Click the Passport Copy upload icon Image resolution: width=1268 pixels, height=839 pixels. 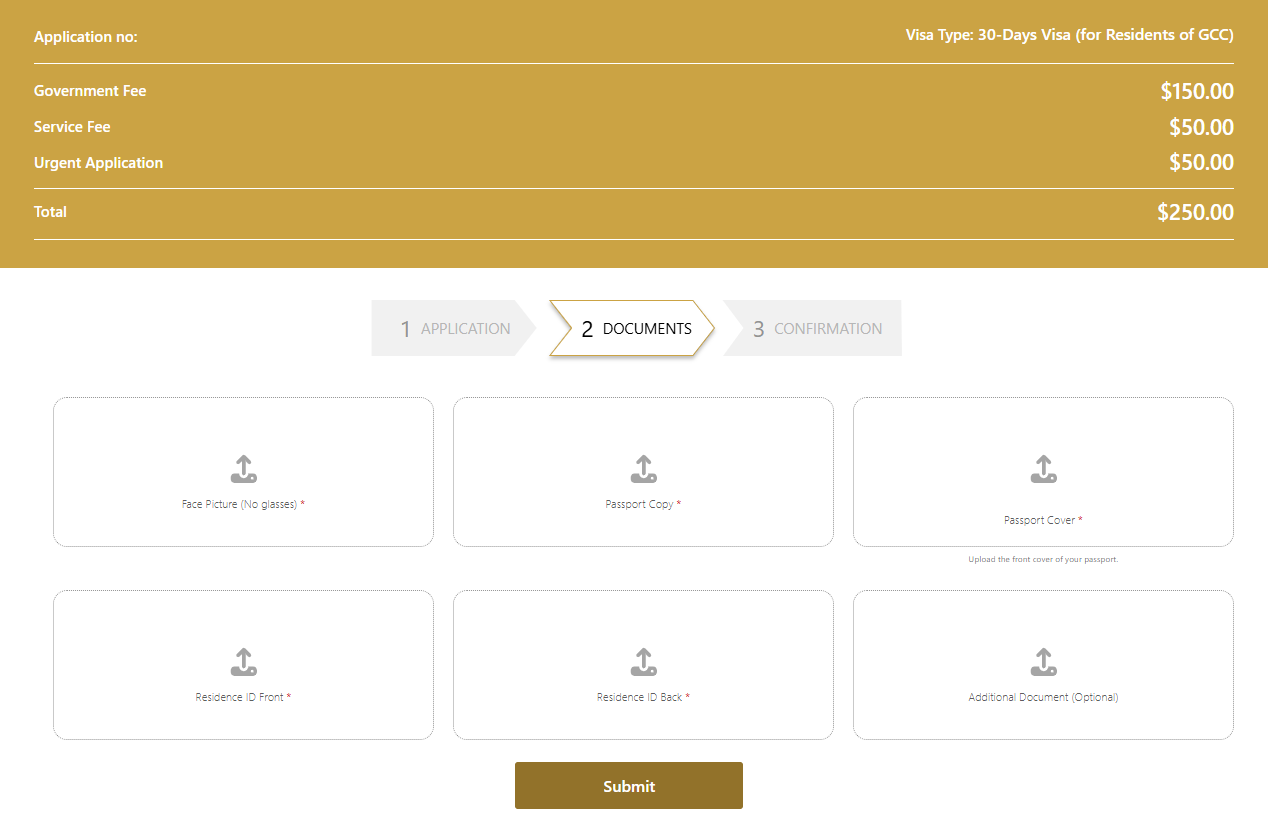(643, 469)
